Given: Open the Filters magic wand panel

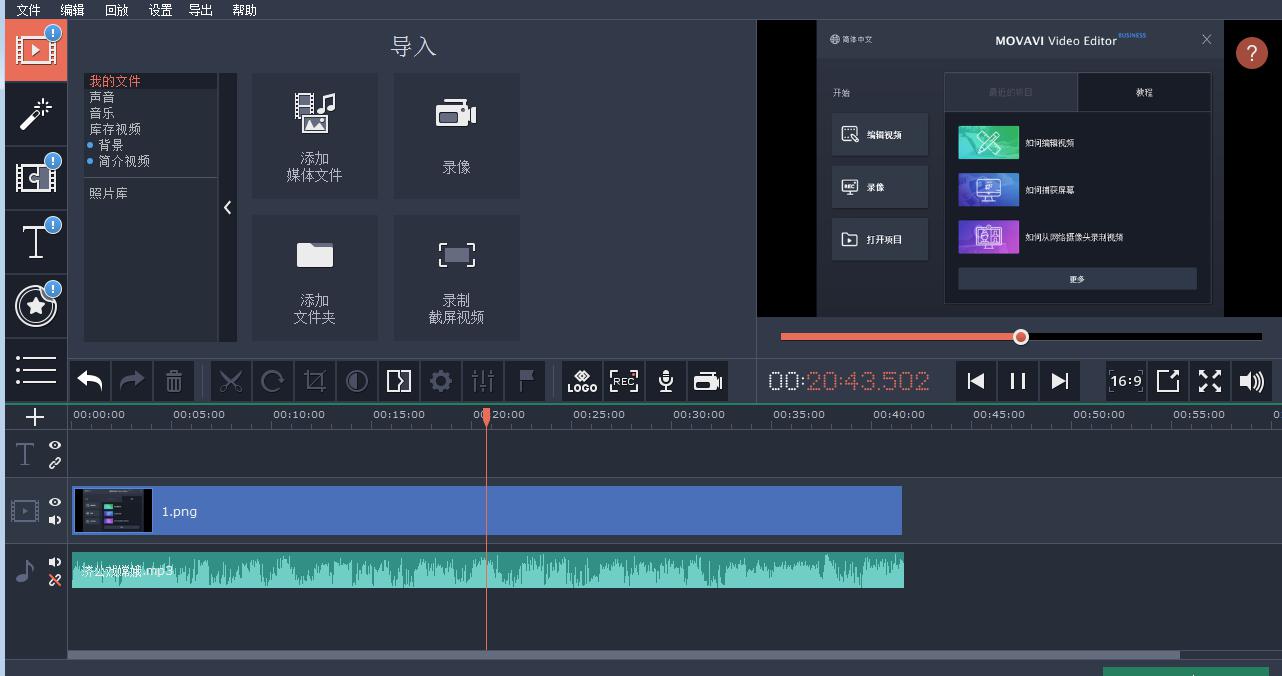Looking at the screenshot, I should tap(36, 113).
